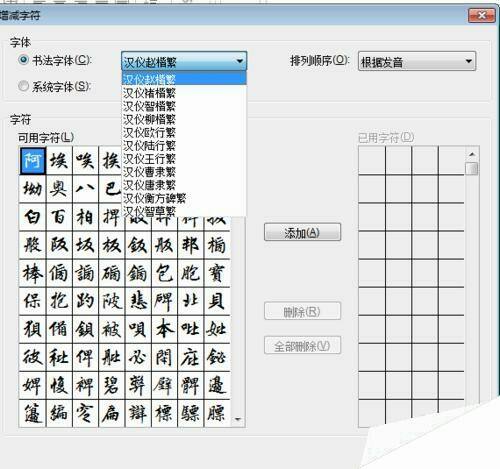Select the 胞 character cell
This screenshot has width=500, height=469.
pyautogui.click(x=190, y=273)
